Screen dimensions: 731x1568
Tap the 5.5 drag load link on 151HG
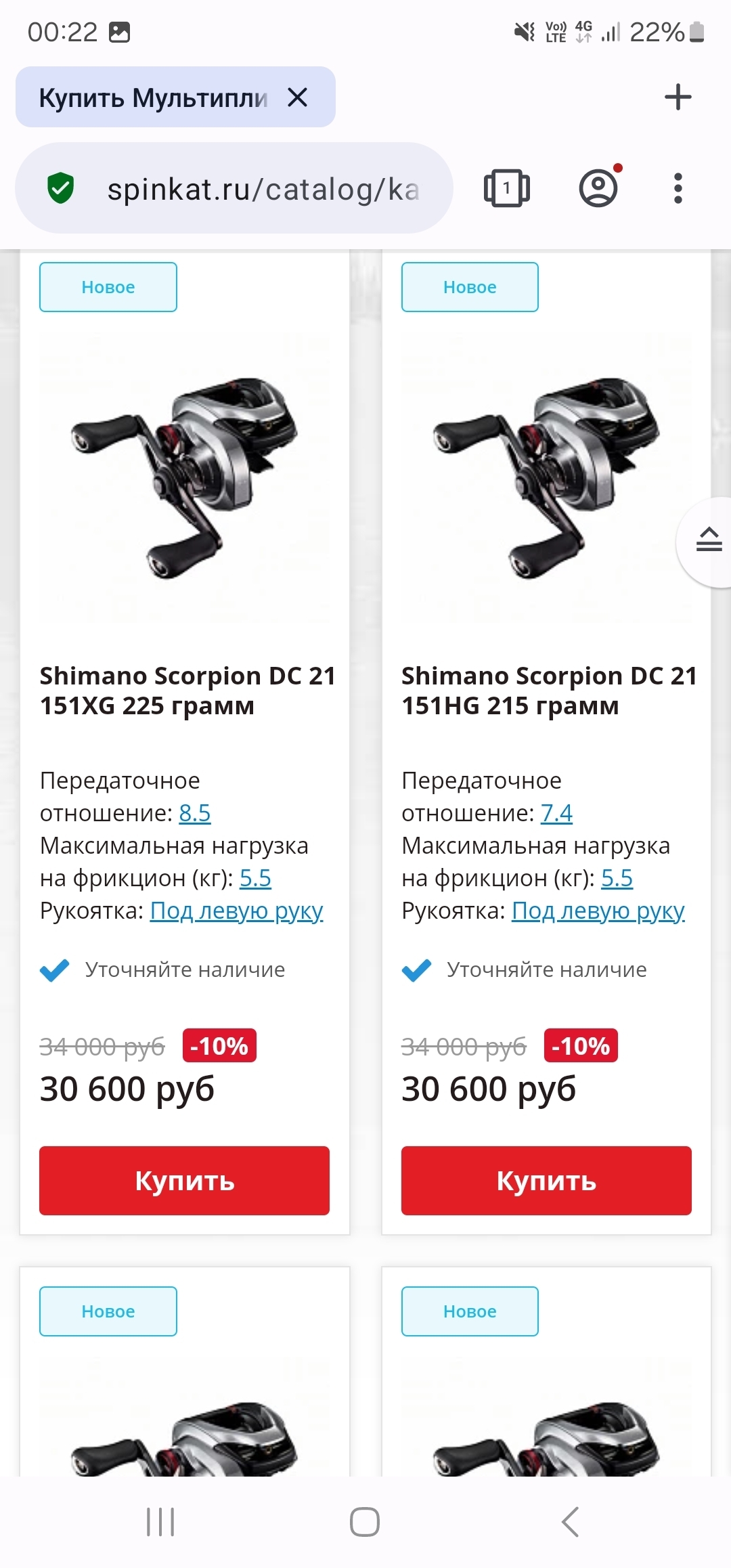click(x=617, y=878)
